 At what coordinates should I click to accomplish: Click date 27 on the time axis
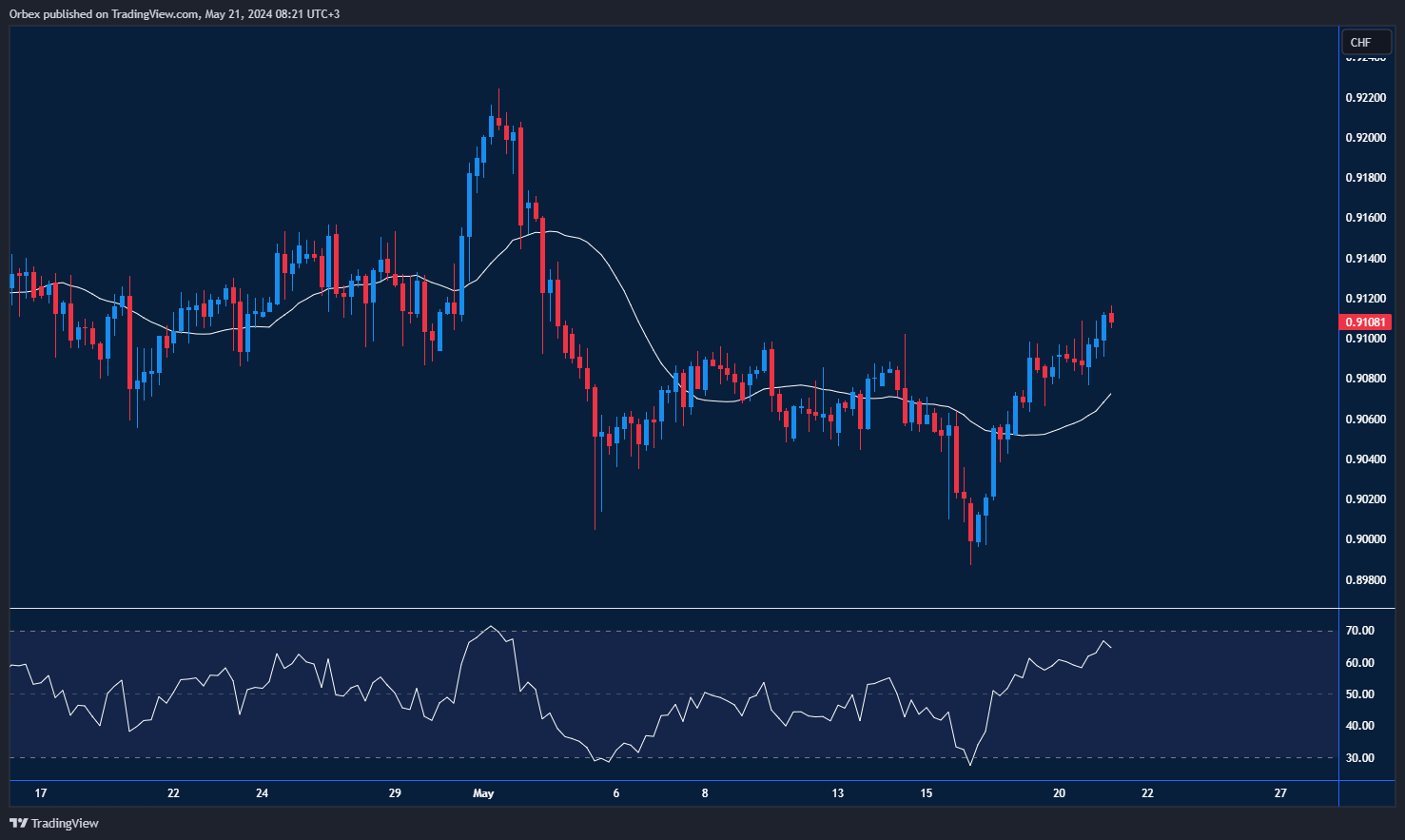tap(1280, 793)
